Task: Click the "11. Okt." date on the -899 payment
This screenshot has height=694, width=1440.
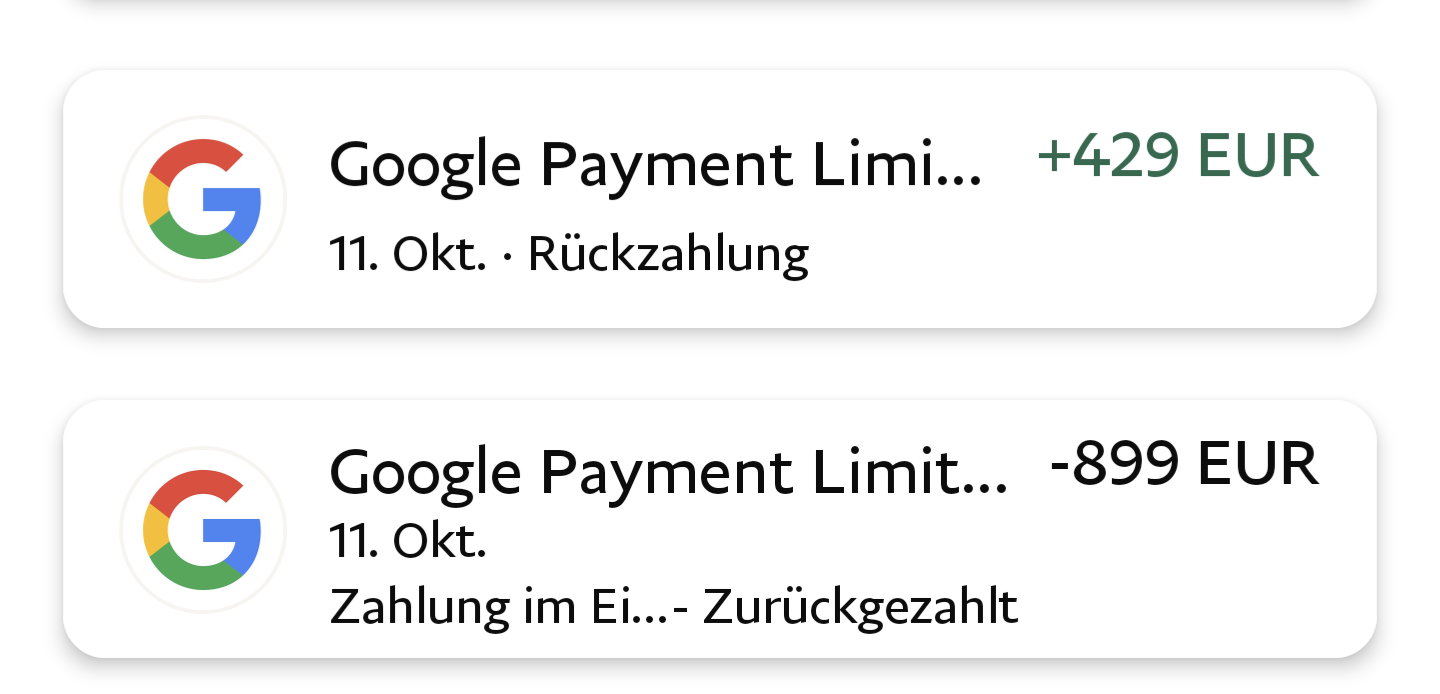Action: [x=407, y=541]
